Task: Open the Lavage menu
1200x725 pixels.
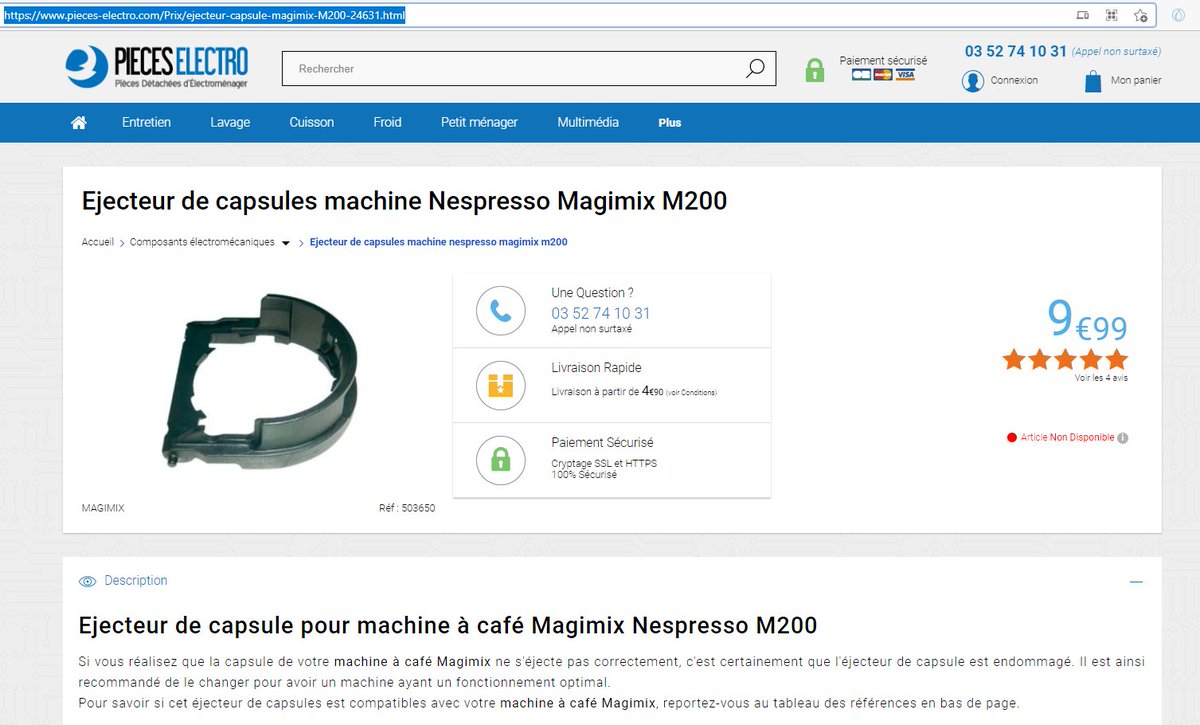Action: 230,122
